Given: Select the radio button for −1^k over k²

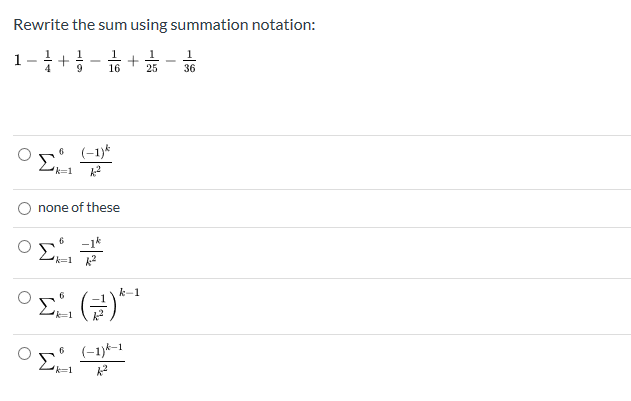Looking at the screenshot, I should pos(24,246).
